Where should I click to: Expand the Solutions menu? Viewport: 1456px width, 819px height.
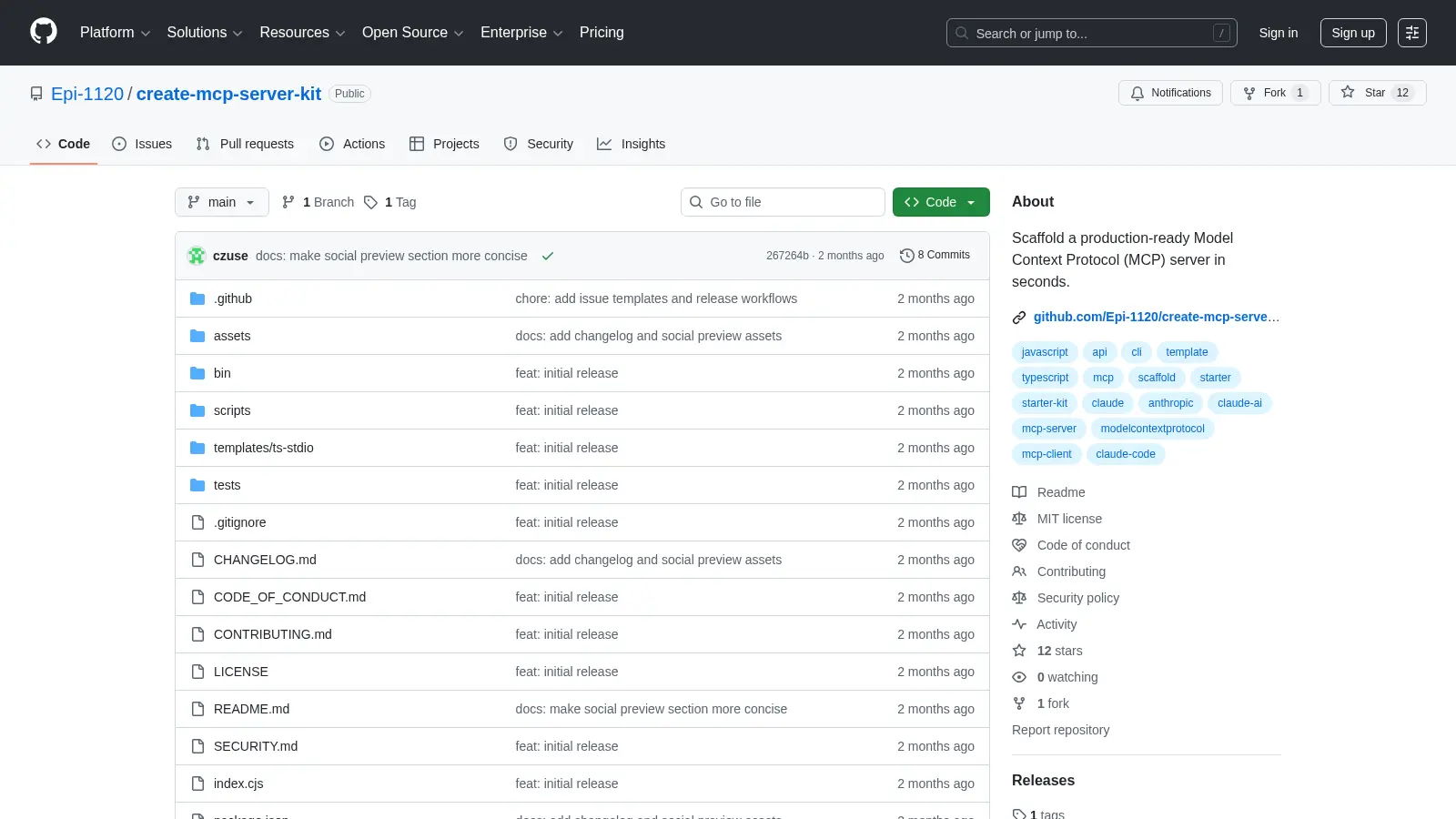tap(205, 33)
